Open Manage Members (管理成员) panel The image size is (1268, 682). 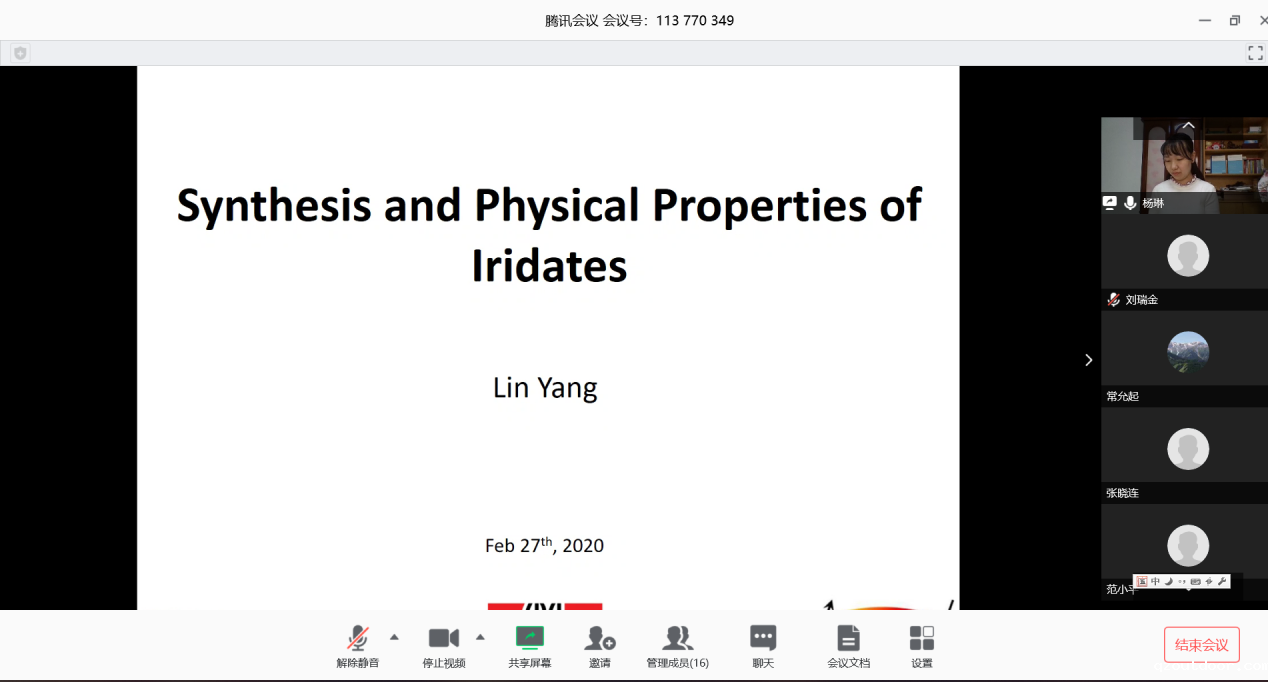(677, 640)
